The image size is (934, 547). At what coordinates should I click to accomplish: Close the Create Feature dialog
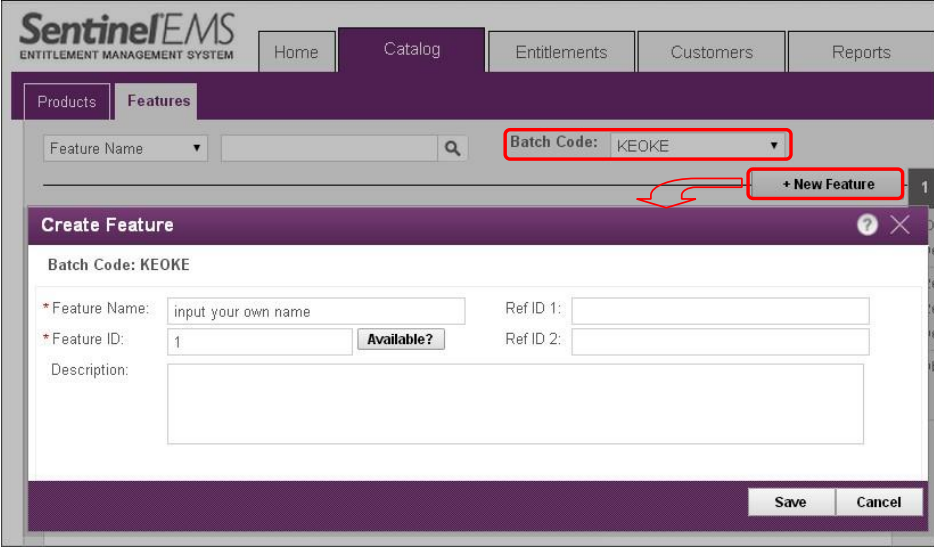[x=900, y=225]
